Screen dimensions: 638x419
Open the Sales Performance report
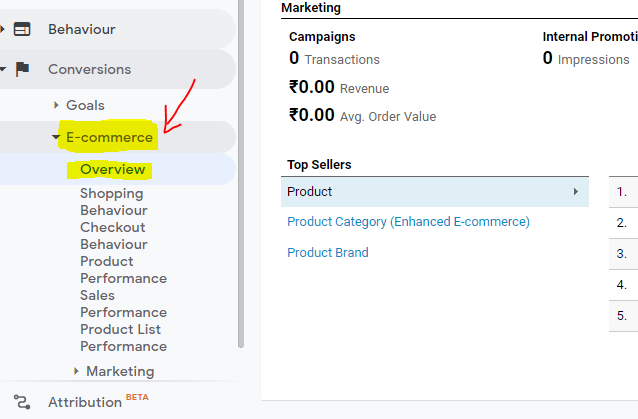pos(123,304)
